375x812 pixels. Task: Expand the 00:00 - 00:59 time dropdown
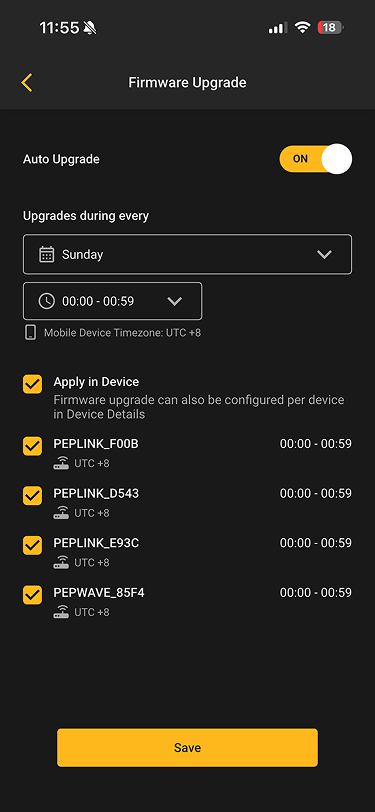tap(112, 301)
